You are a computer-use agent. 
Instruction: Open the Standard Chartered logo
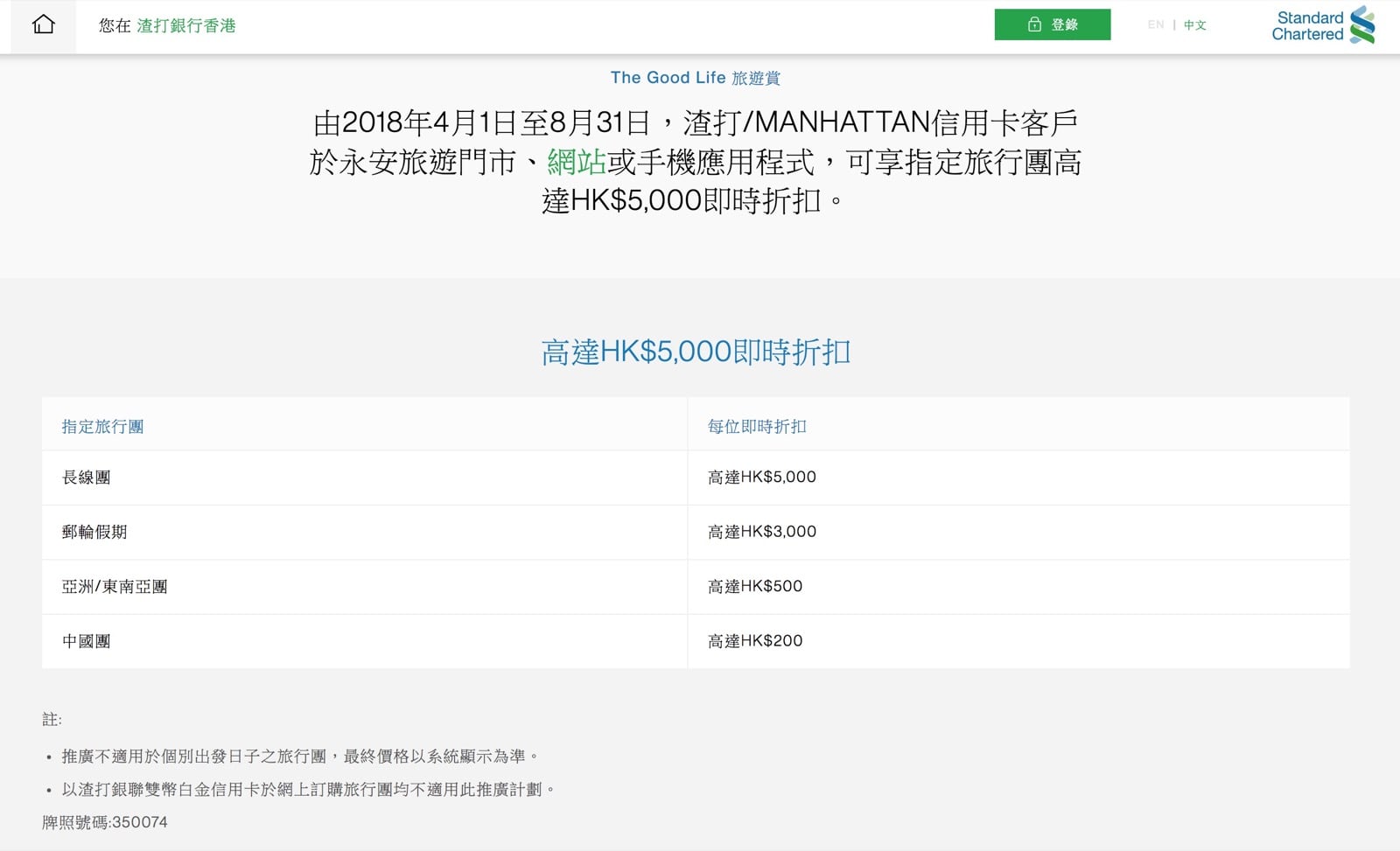(x=1323, y=25)
